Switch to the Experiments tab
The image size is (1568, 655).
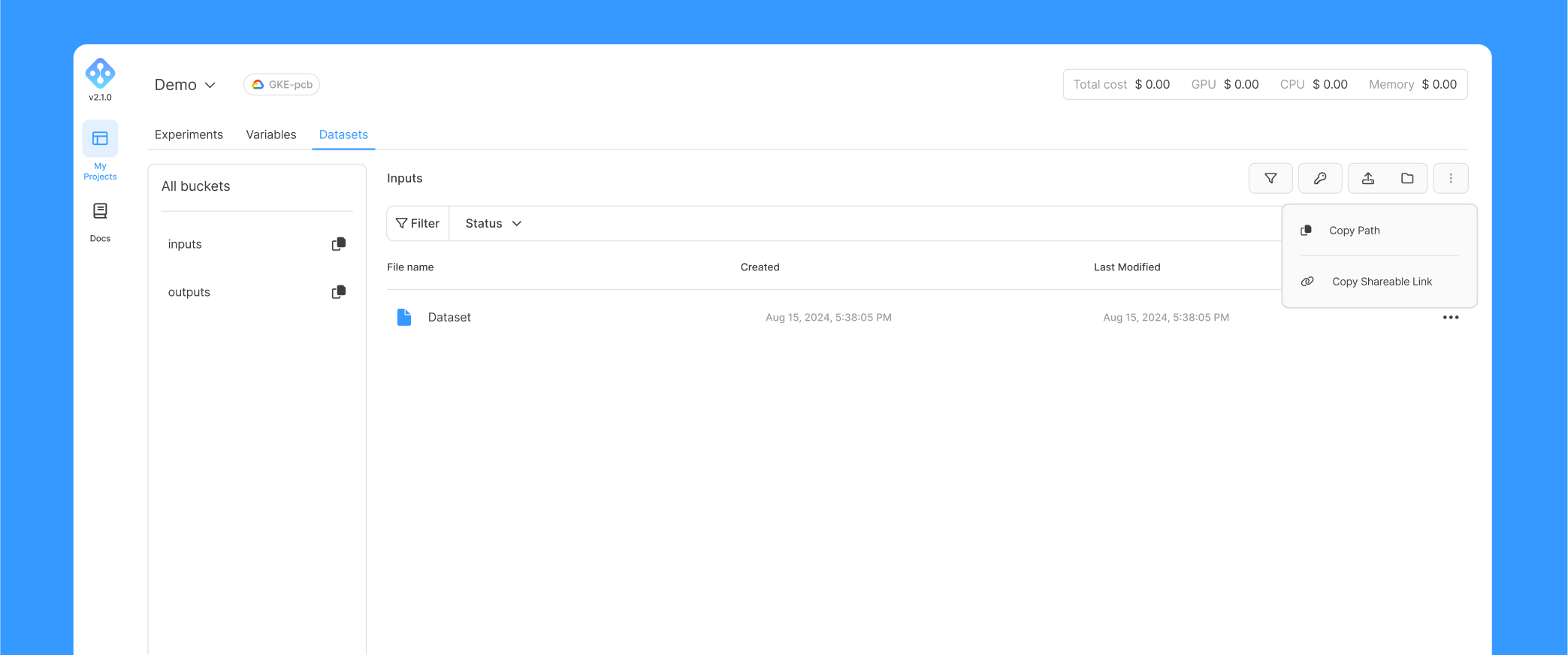tap(189, 134)
